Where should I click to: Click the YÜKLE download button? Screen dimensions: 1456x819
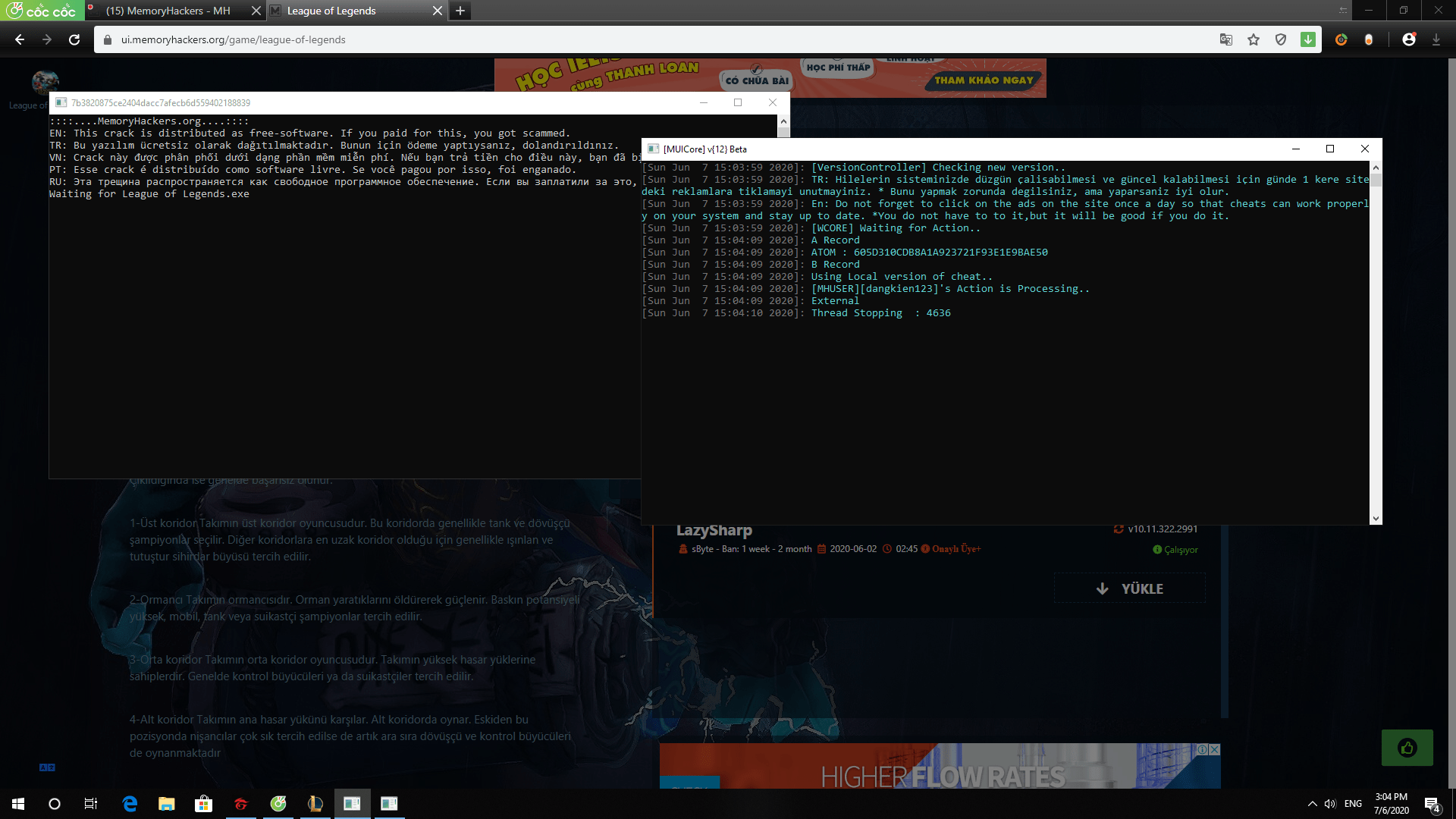click(1130, 588)
